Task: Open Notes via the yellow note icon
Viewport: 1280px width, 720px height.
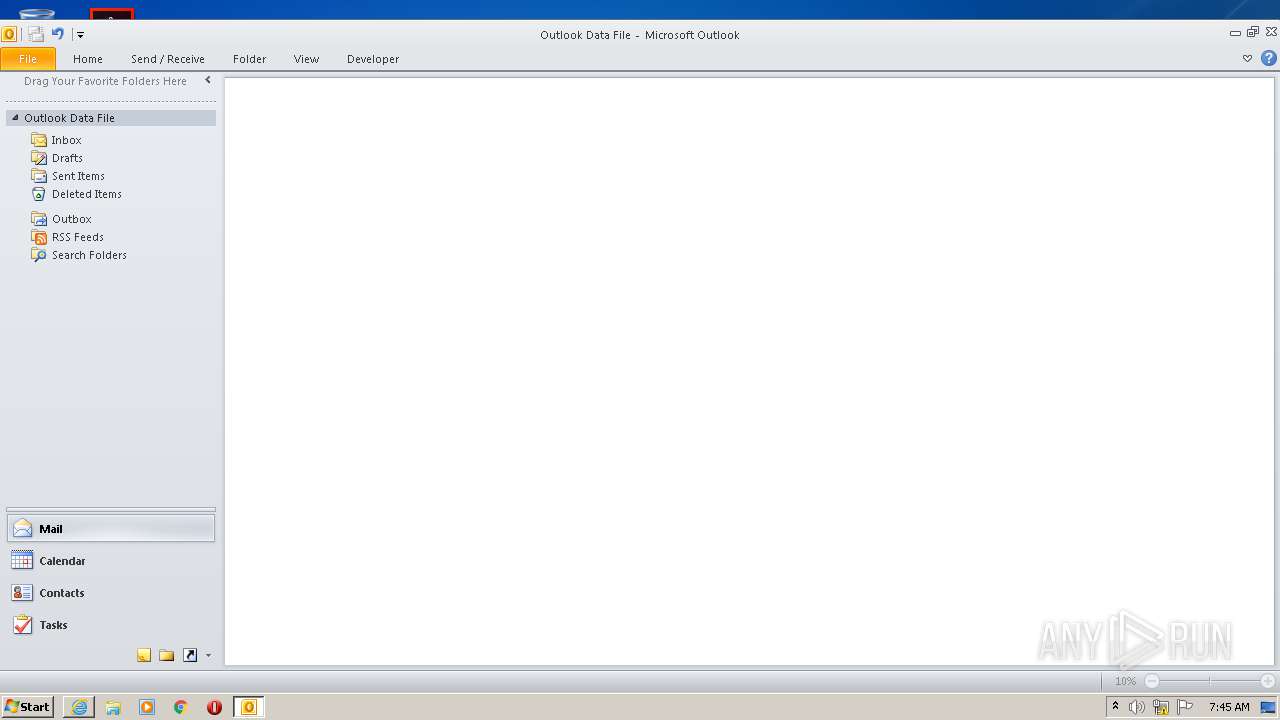Action: point(144,655)
